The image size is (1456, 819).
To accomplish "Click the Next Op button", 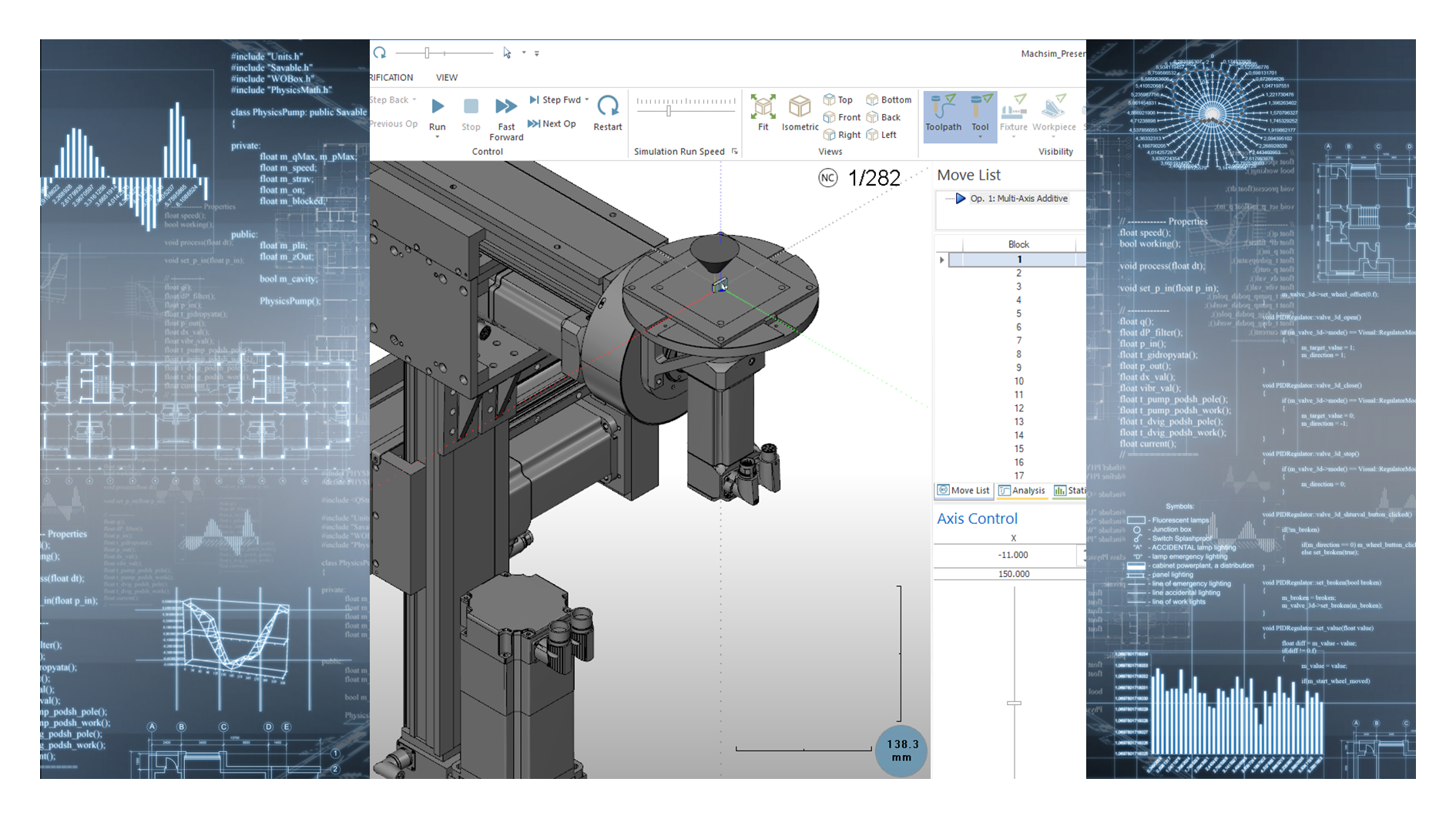I will [552, 123].
